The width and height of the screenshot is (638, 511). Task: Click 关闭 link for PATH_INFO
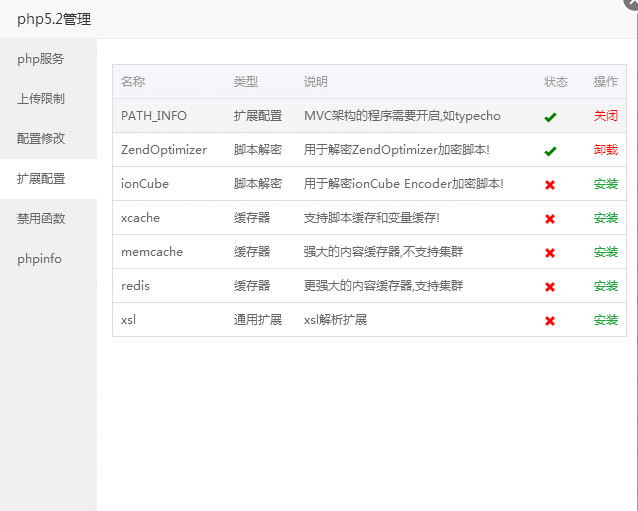click(605, 116)
